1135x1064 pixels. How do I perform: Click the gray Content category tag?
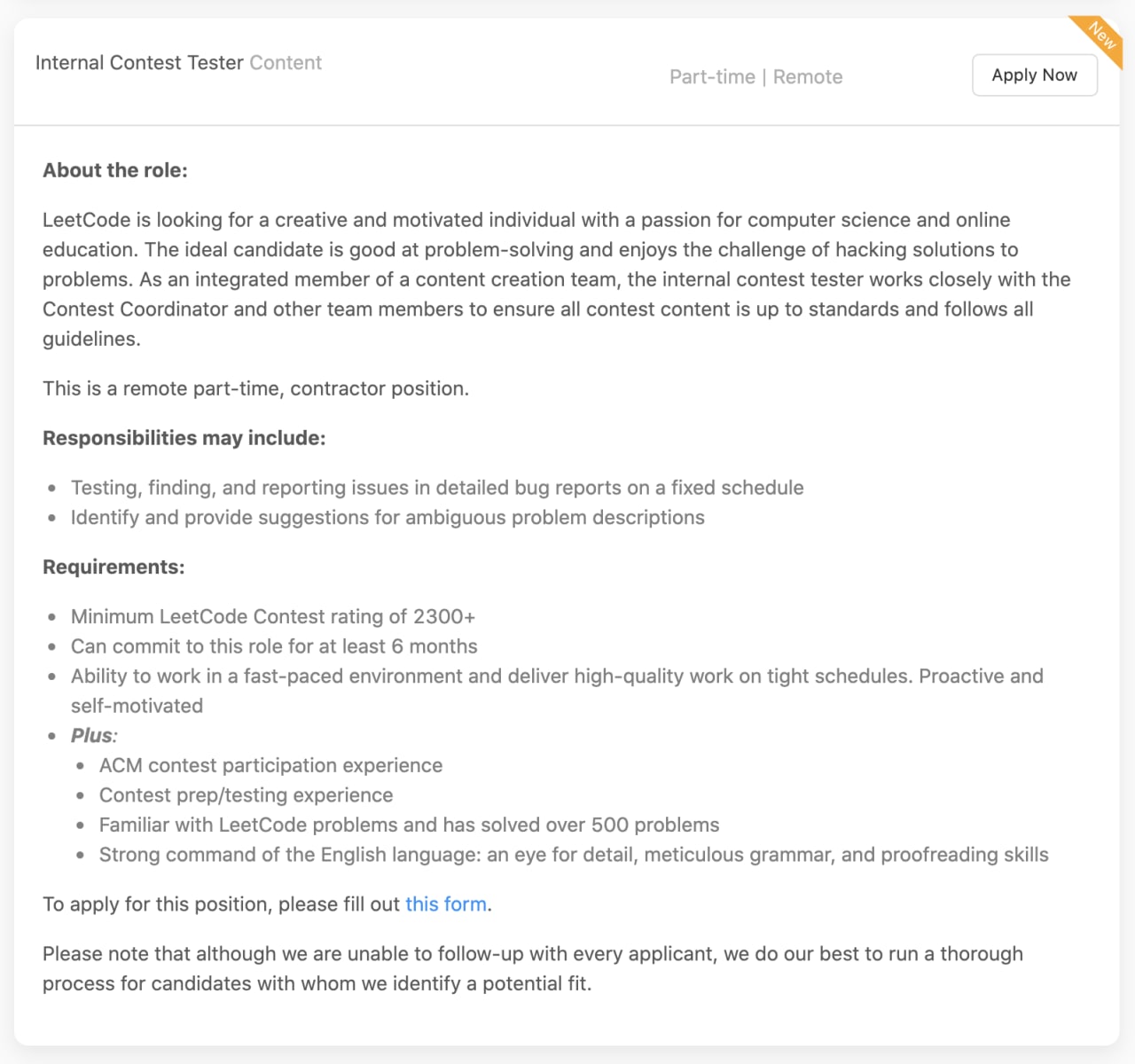pyautogui.click(x=286, y=63)
